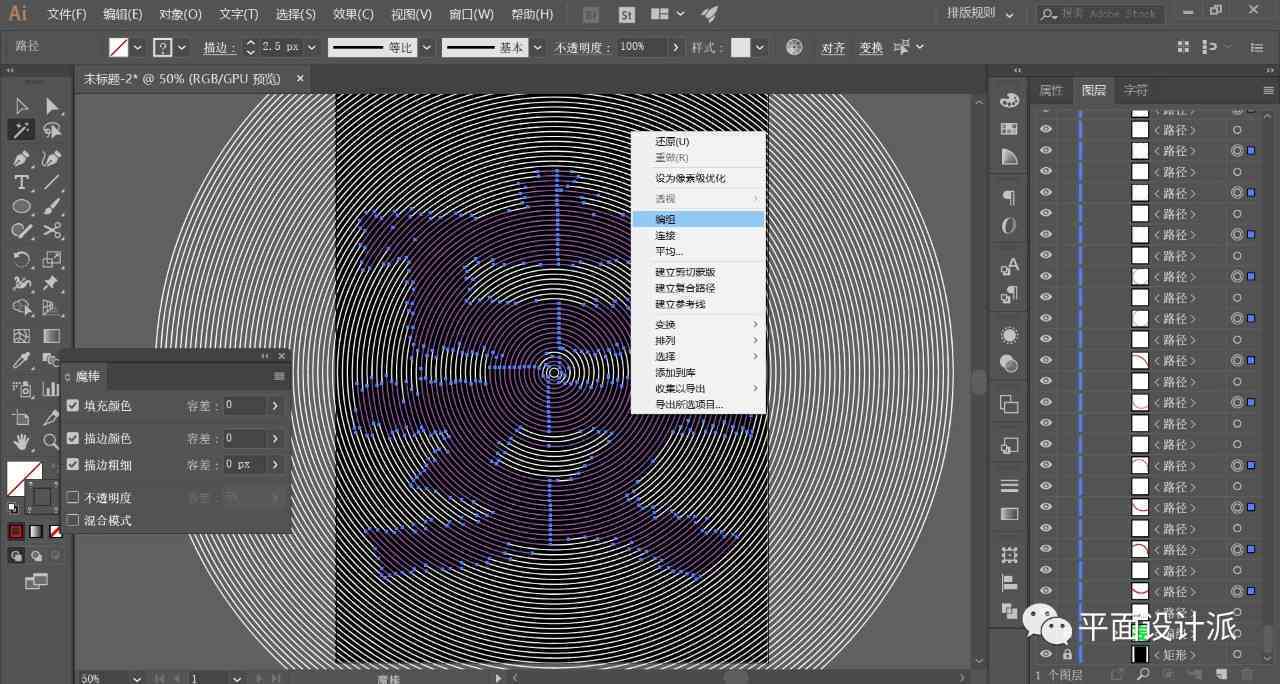Open the 效果(C) menu
1280x684 pixels.
[x=353, y=14]
